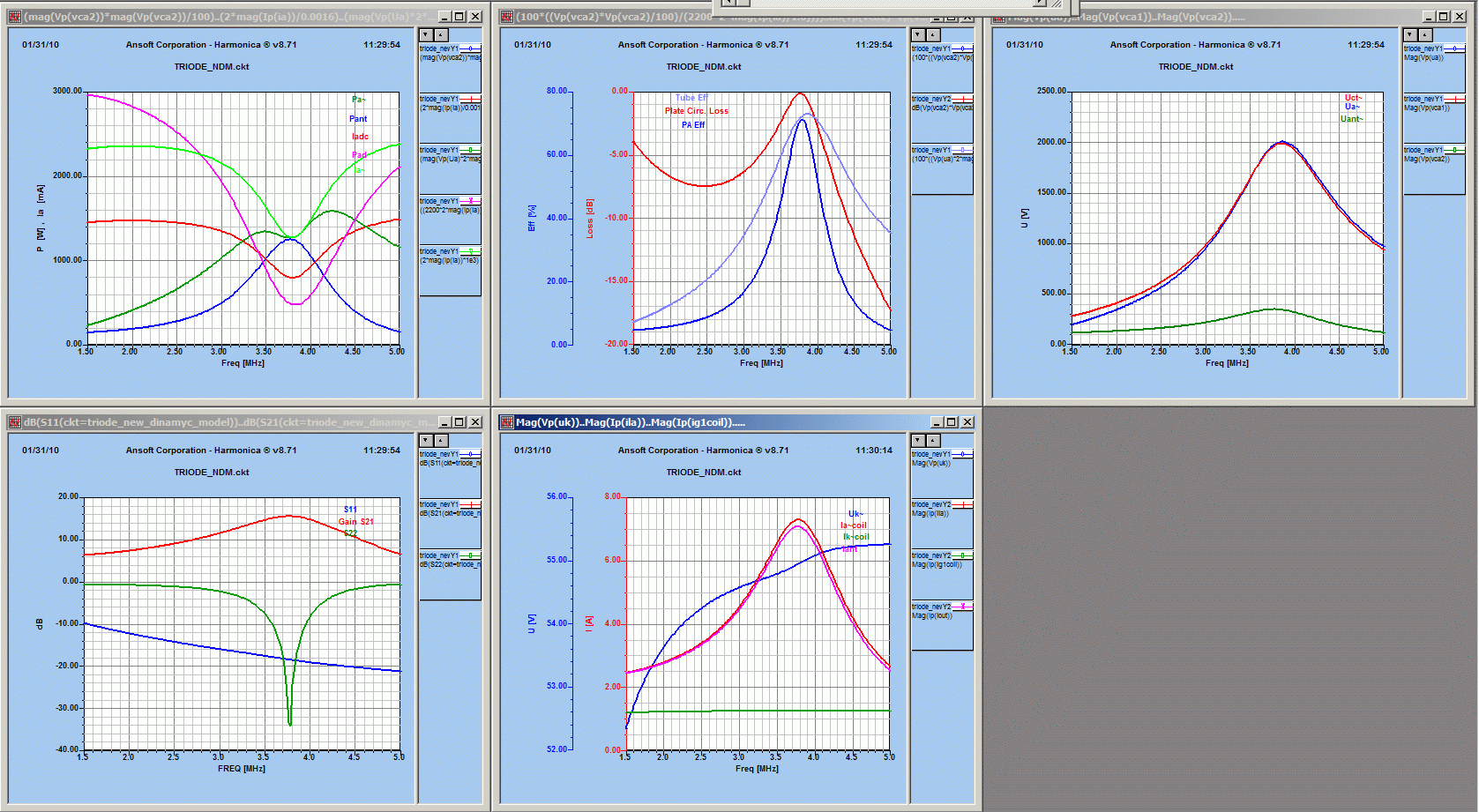Screen dimensions: 1479x812
Task: Minimize the Mag(Vp(uk)) plot window
Action: [x=937, y=422]
